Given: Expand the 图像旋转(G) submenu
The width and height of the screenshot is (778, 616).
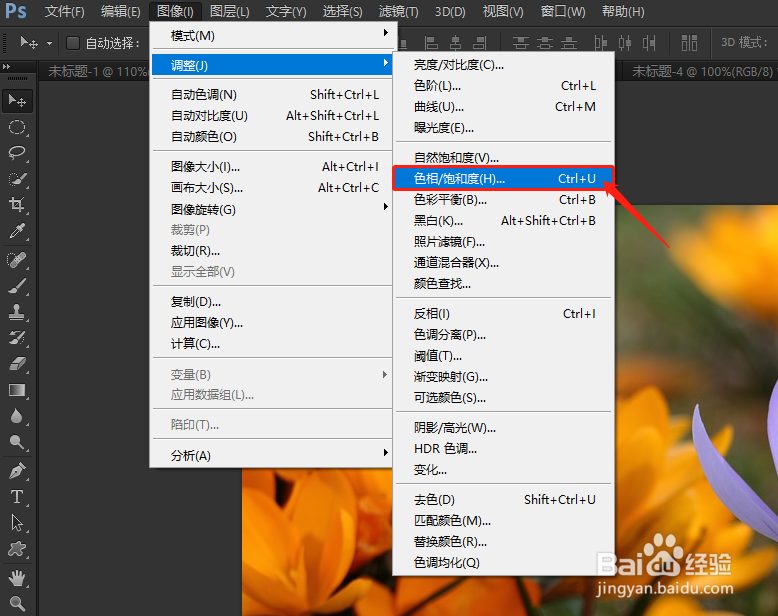Looking at the screenshot, I should click(271, 209).
